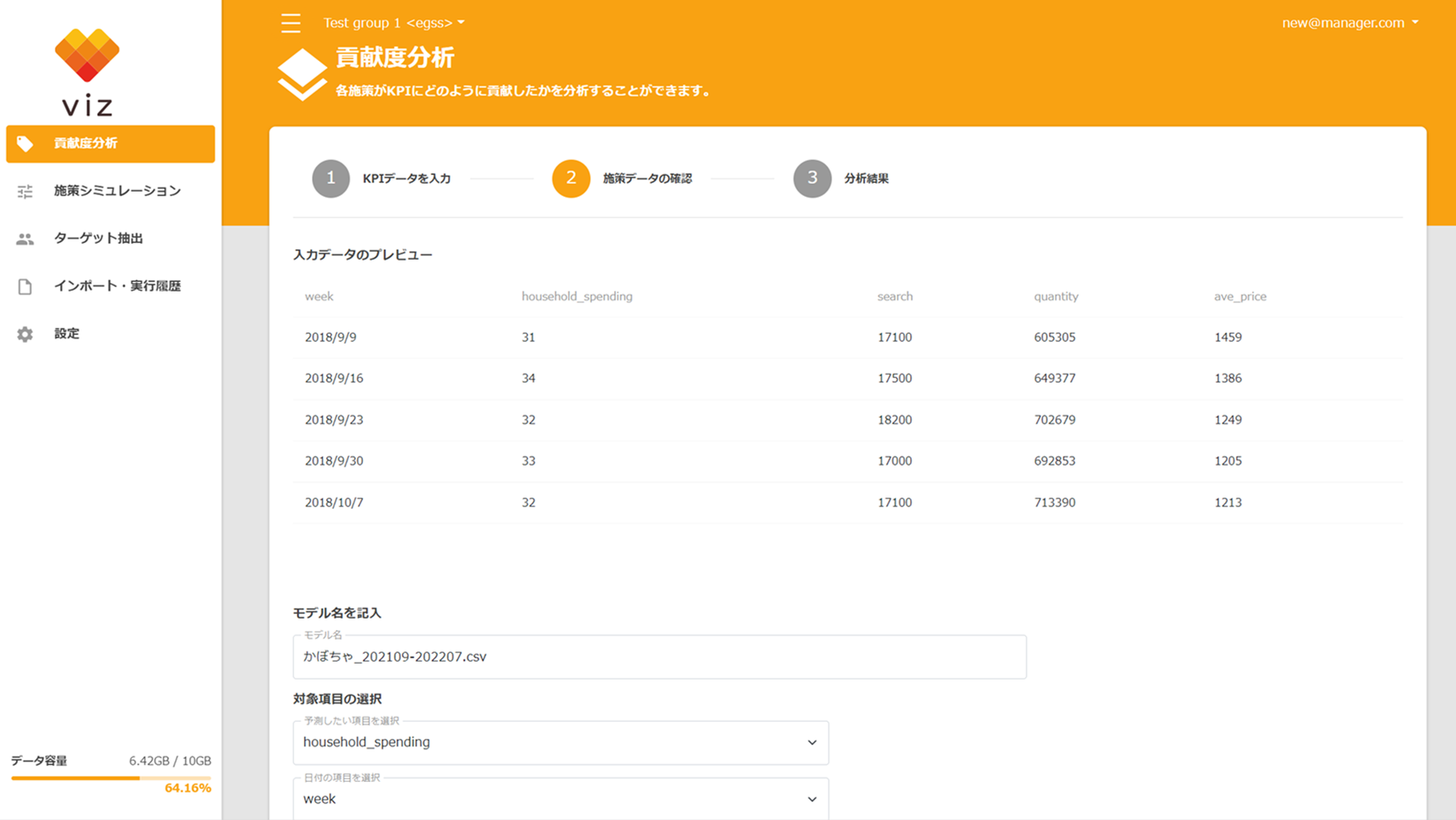1456x820 pixels.
Task: Select the 2018/10/7 date cell
Action: click(334, 503)
